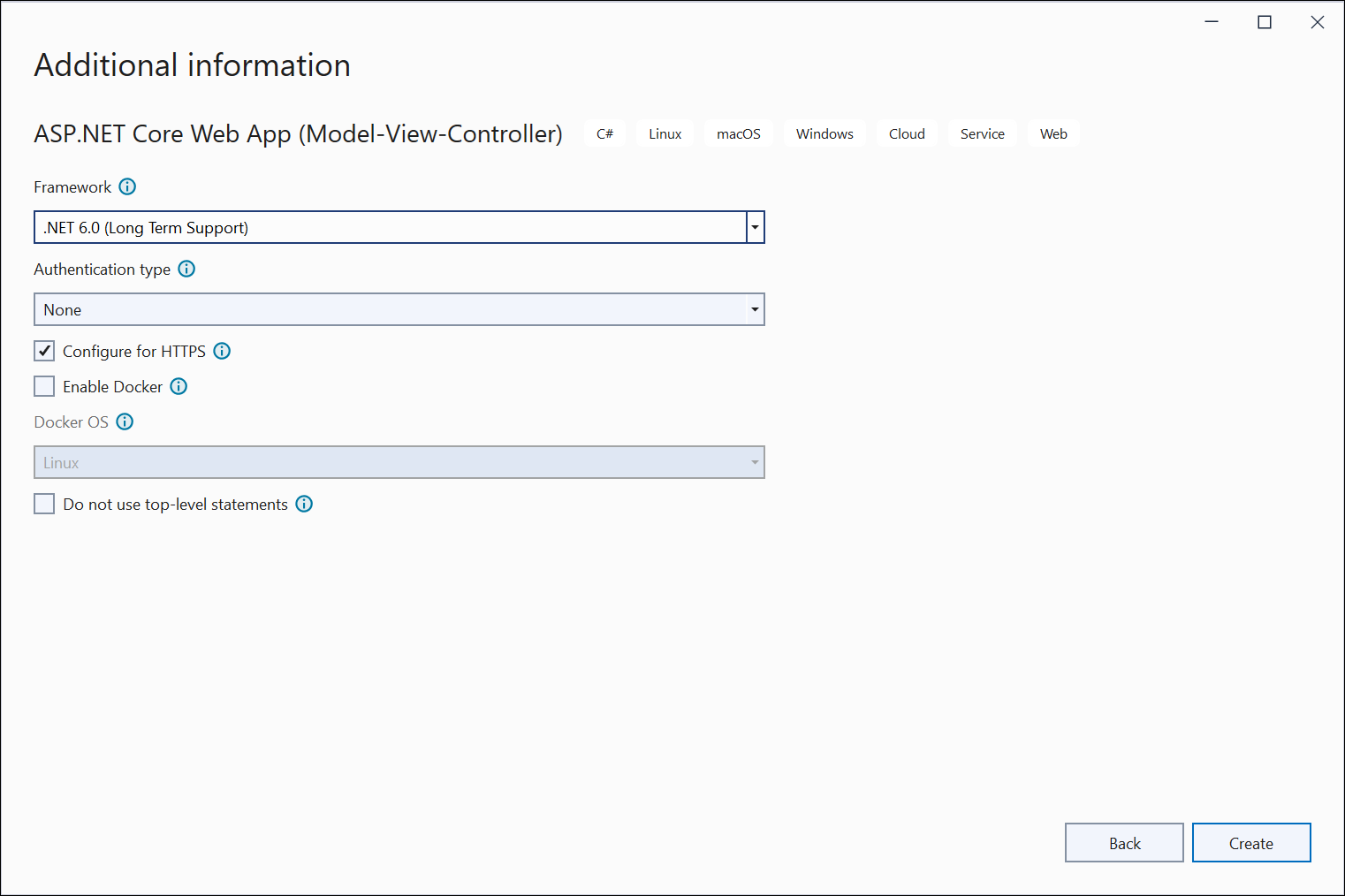
Task: Open the Docker OS Linux dropdown
Action: (x=399, y=462)
